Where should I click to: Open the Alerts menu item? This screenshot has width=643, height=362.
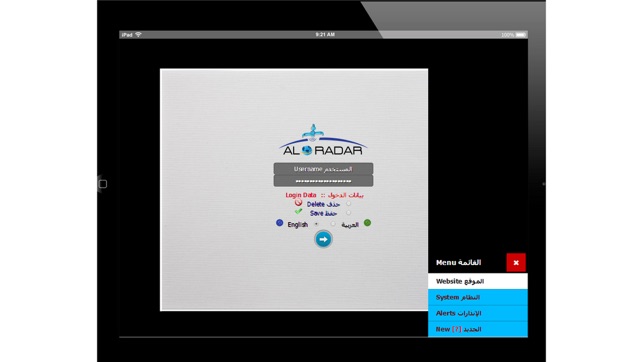tap(478, 313)
